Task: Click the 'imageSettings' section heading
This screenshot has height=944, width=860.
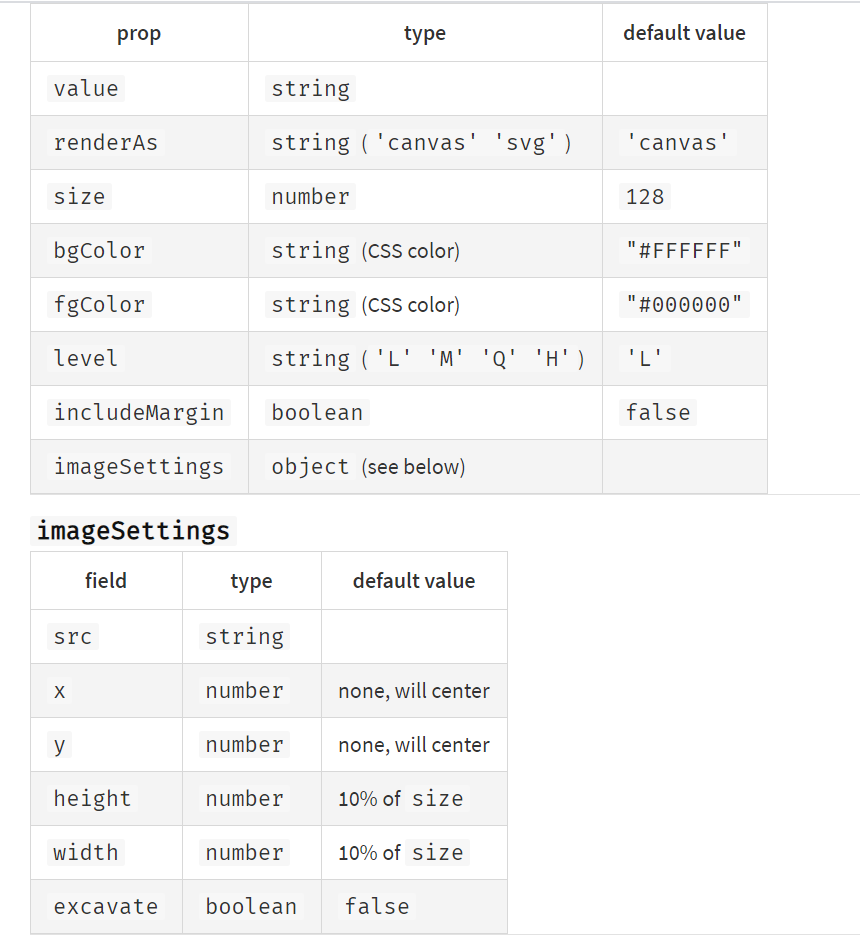Action: click(133, 530)
